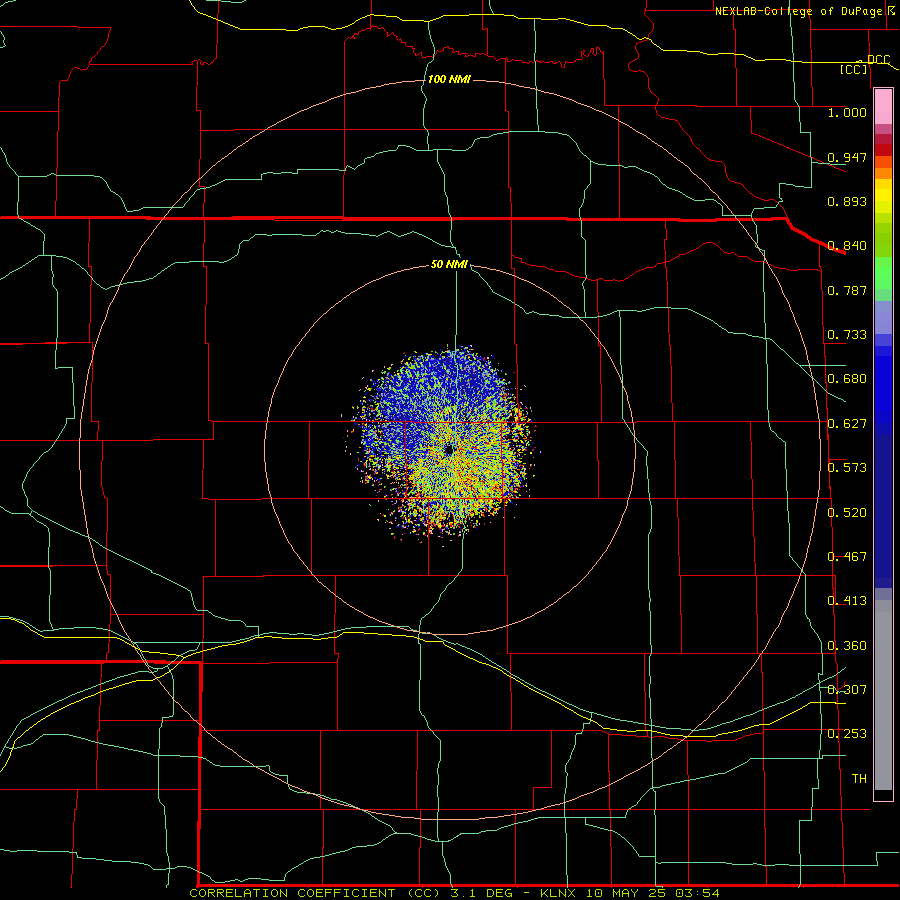Click the 100 NMI range ring label
900x900 pixels.
(449, 79)
